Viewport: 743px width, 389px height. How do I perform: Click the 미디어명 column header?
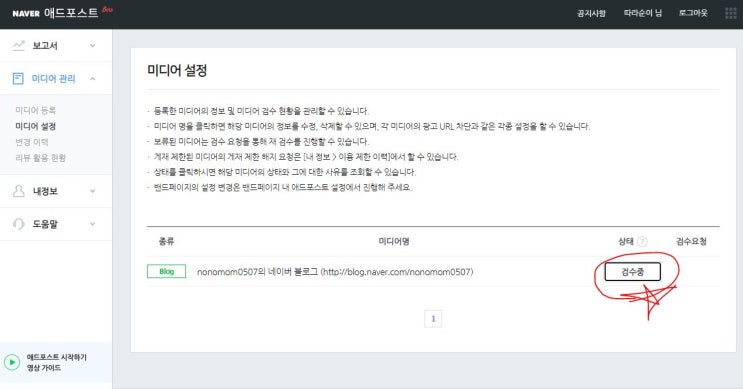394,241
